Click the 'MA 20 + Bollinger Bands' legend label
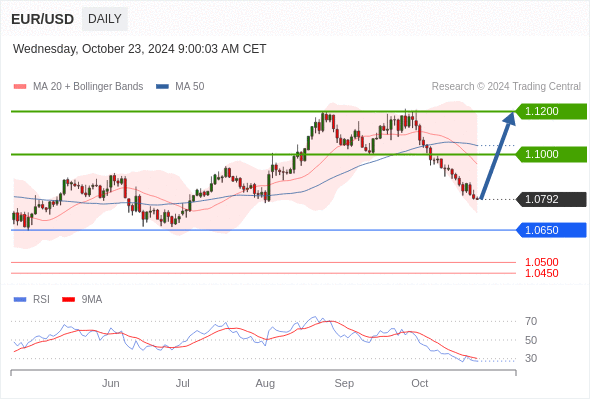Viewport: 590px width, 400px height. [x=88, y=87]
